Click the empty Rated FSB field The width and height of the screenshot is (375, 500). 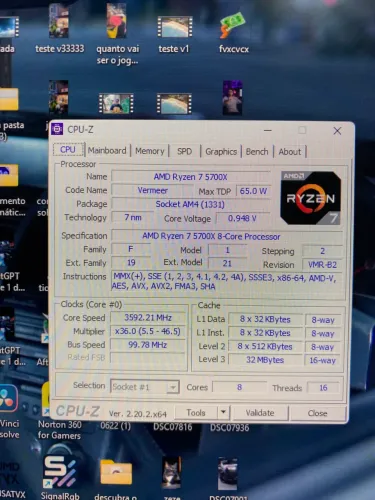click(x=148, y=358)
